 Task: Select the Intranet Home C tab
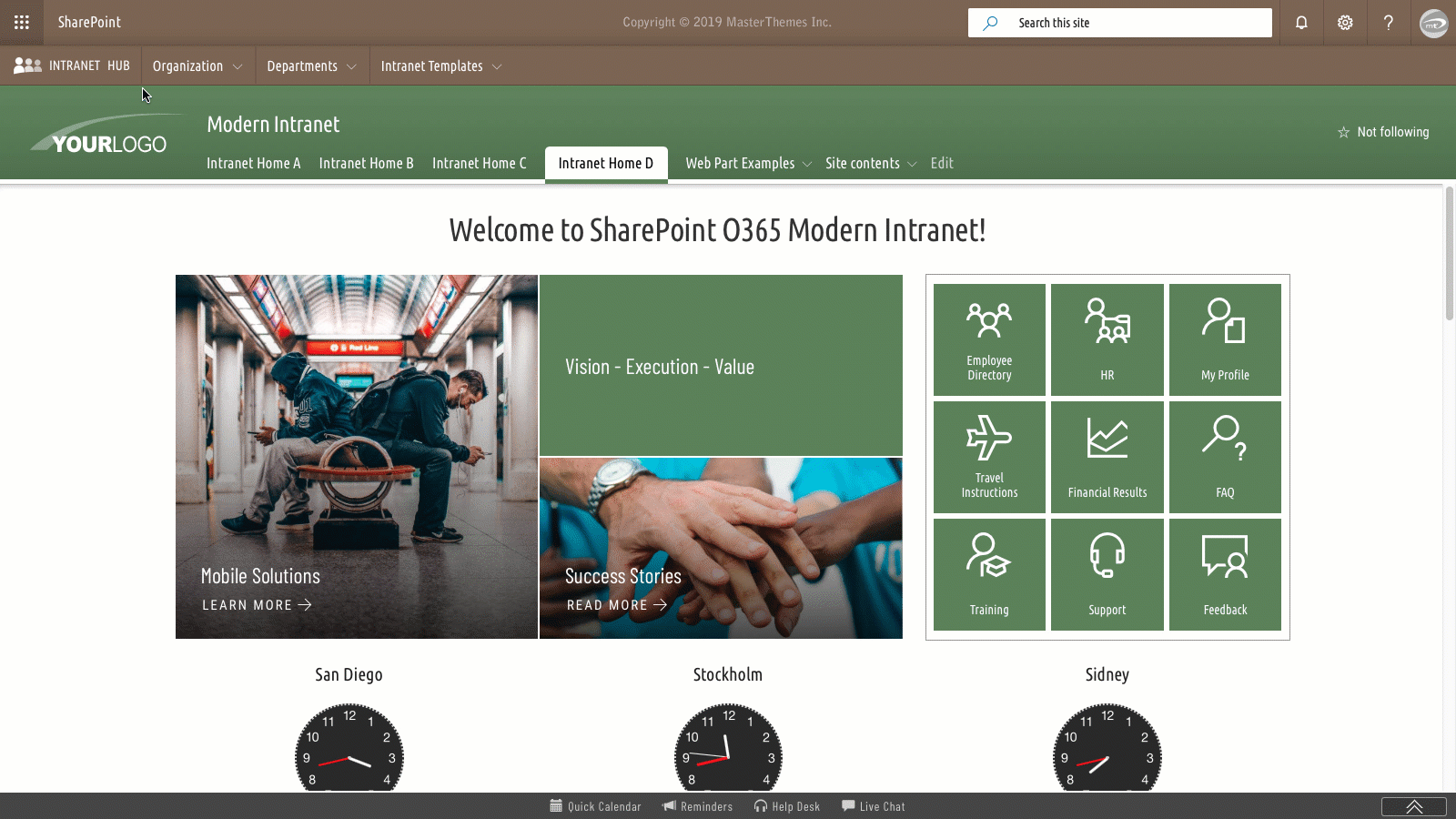click(480, 163)
